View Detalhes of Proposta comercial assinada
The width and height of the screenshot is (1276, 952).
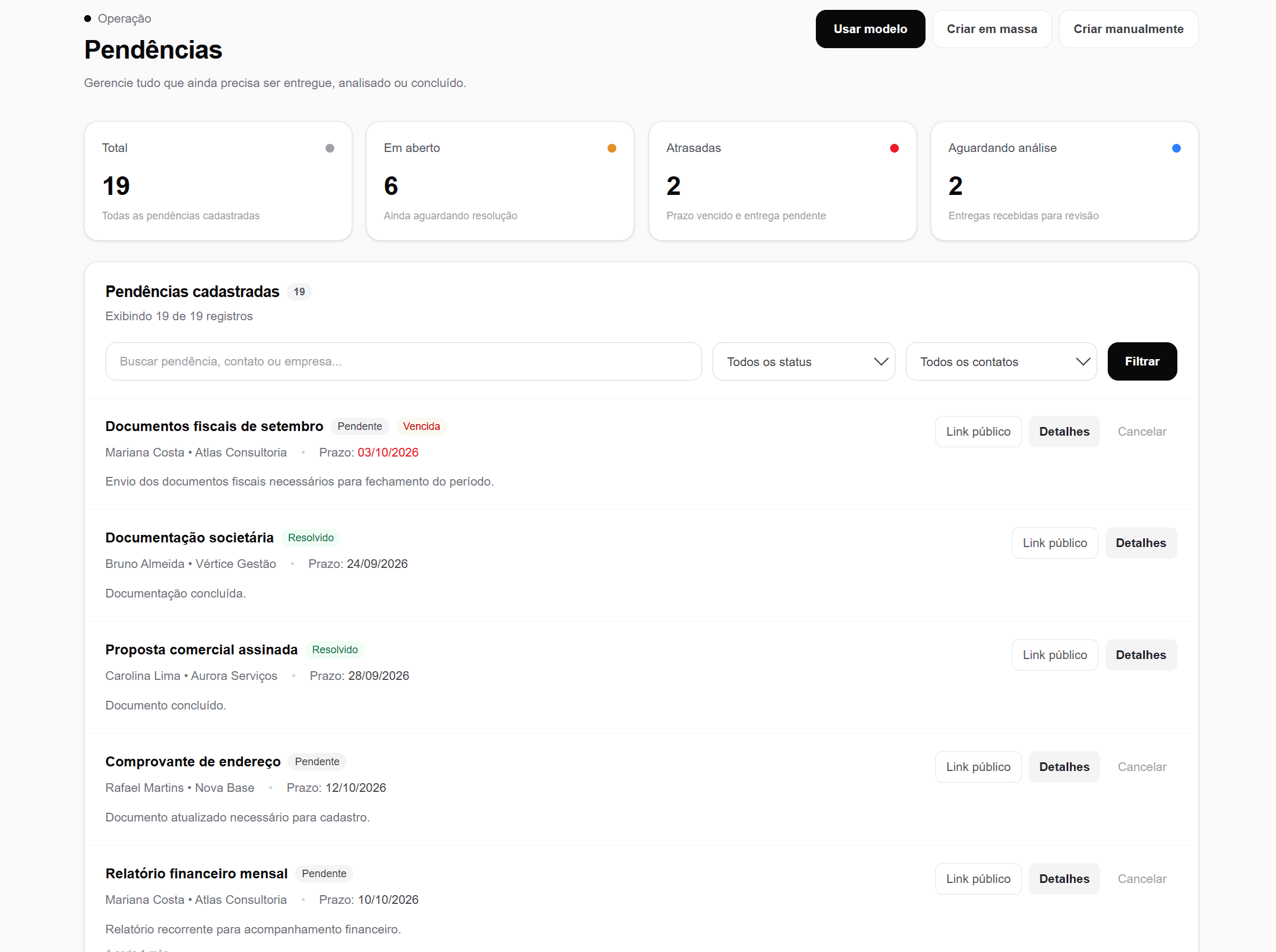click(1141, 655)
